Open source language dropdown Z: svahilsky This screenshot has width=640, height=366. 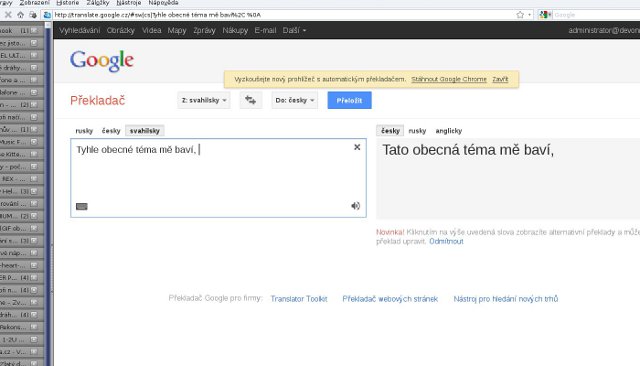pos(204,100)
